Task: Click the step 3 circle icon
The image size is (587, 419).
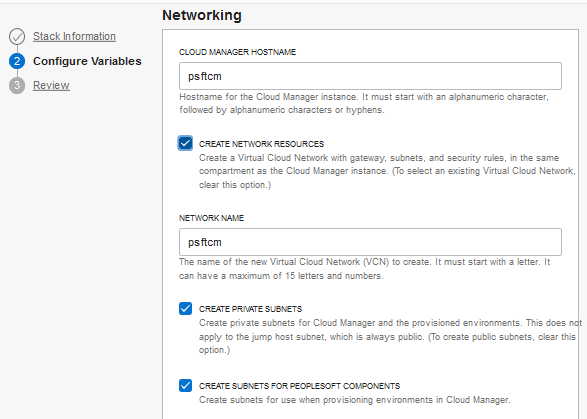Action: click(x=17, y=85)
